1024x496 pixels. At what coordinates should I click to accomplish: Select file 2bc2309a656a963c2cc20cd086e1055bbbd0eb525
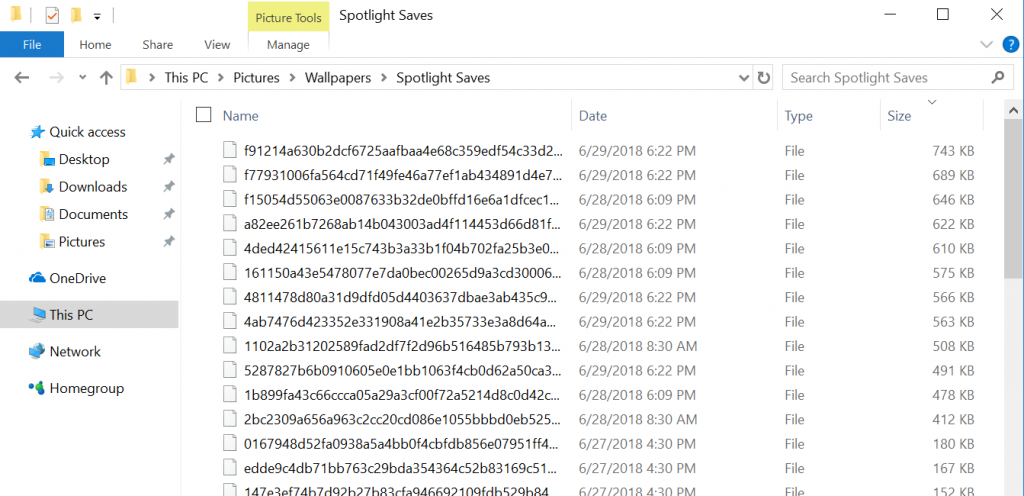click(x=402, y=419)
